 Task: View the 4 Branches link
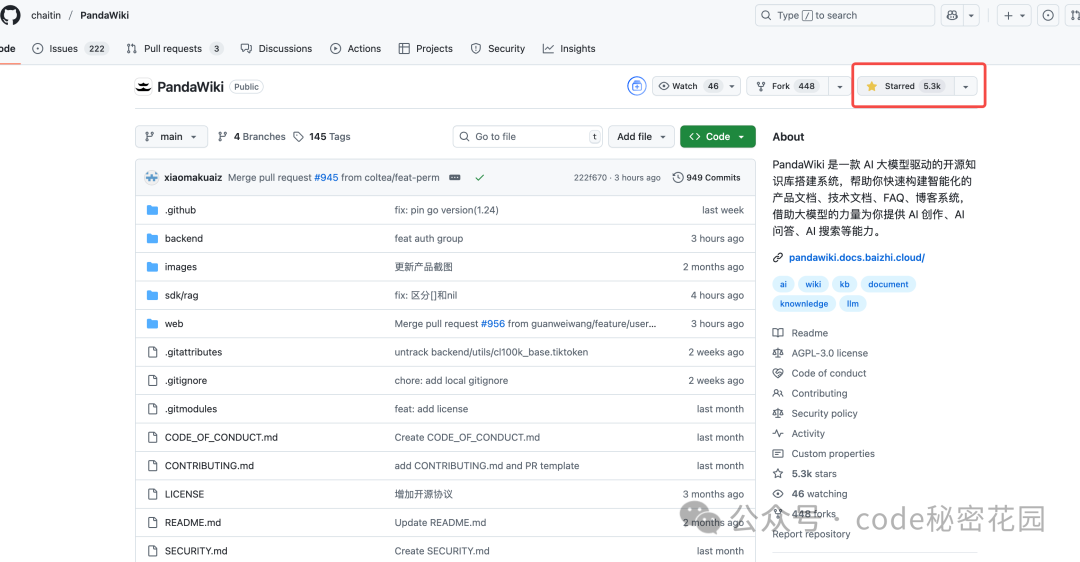point(251,136)
